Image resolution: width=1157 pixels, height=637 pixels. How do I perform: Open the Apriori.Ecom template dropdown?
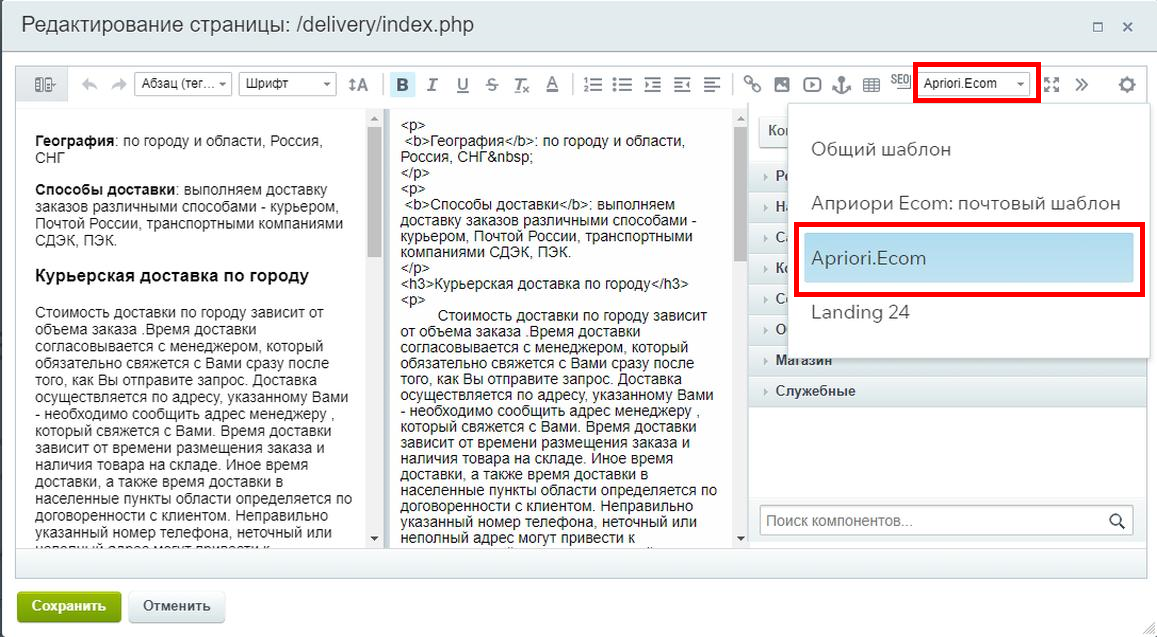975,84
